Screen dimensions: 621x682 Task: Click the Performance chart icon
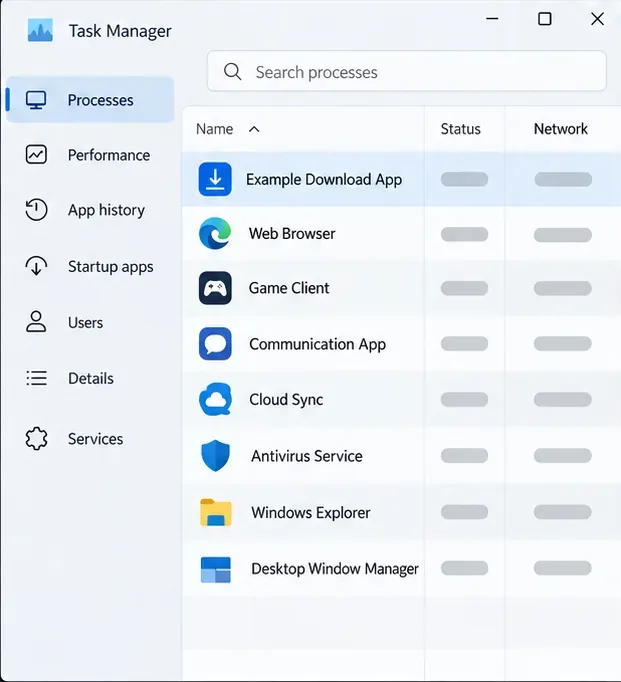pyautogui.click(x=36, y=154)
